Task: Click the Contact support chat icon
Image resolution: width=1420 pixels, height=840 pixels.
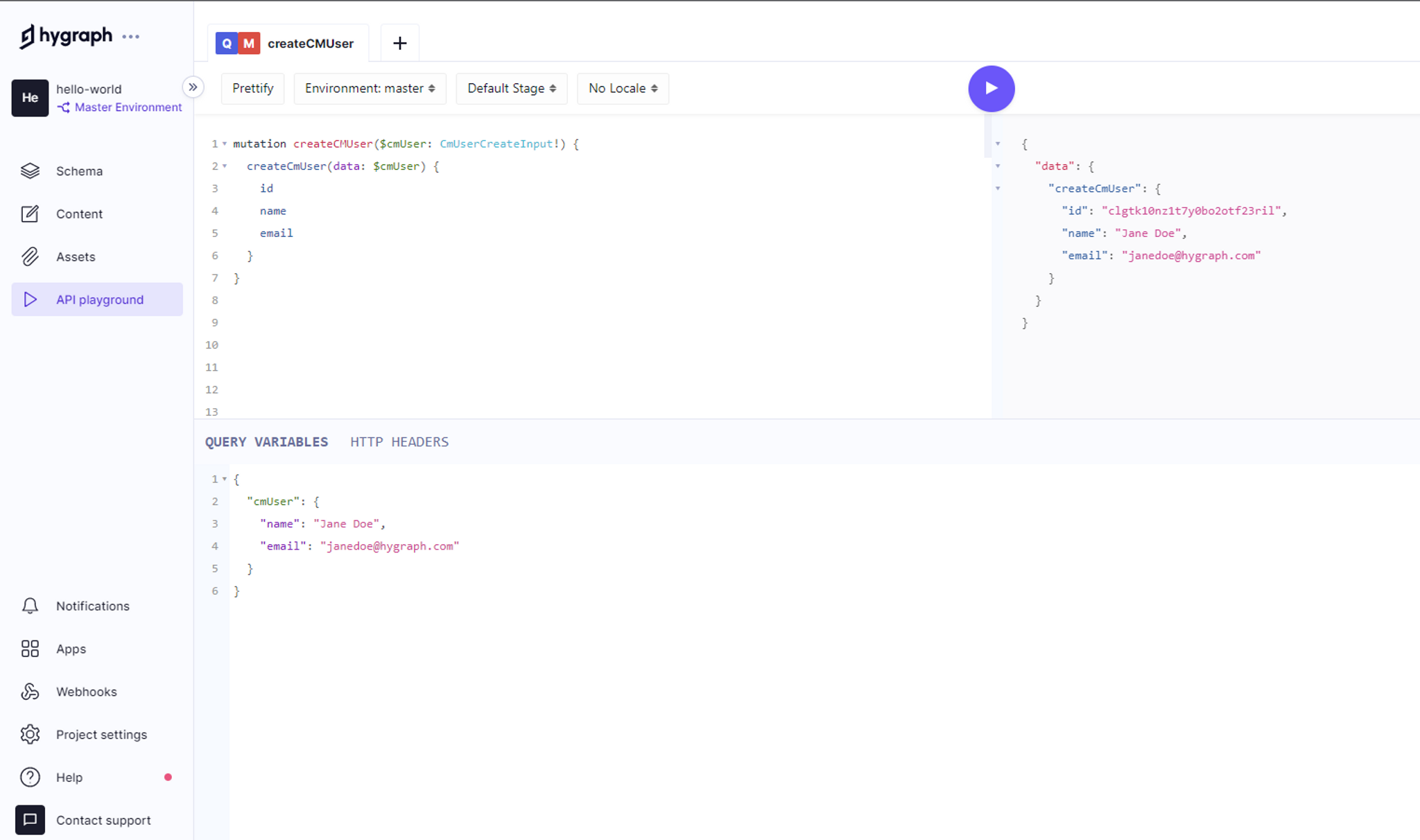Action: click(30, 820)
